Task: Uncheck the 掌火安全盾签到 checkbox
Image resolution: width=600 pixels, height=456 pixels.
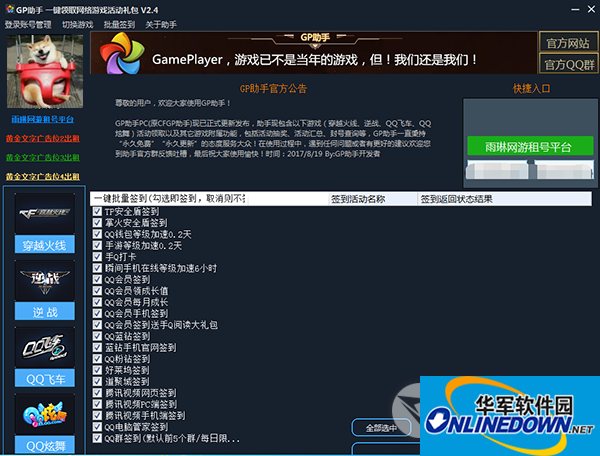Action: coord(97,223)
